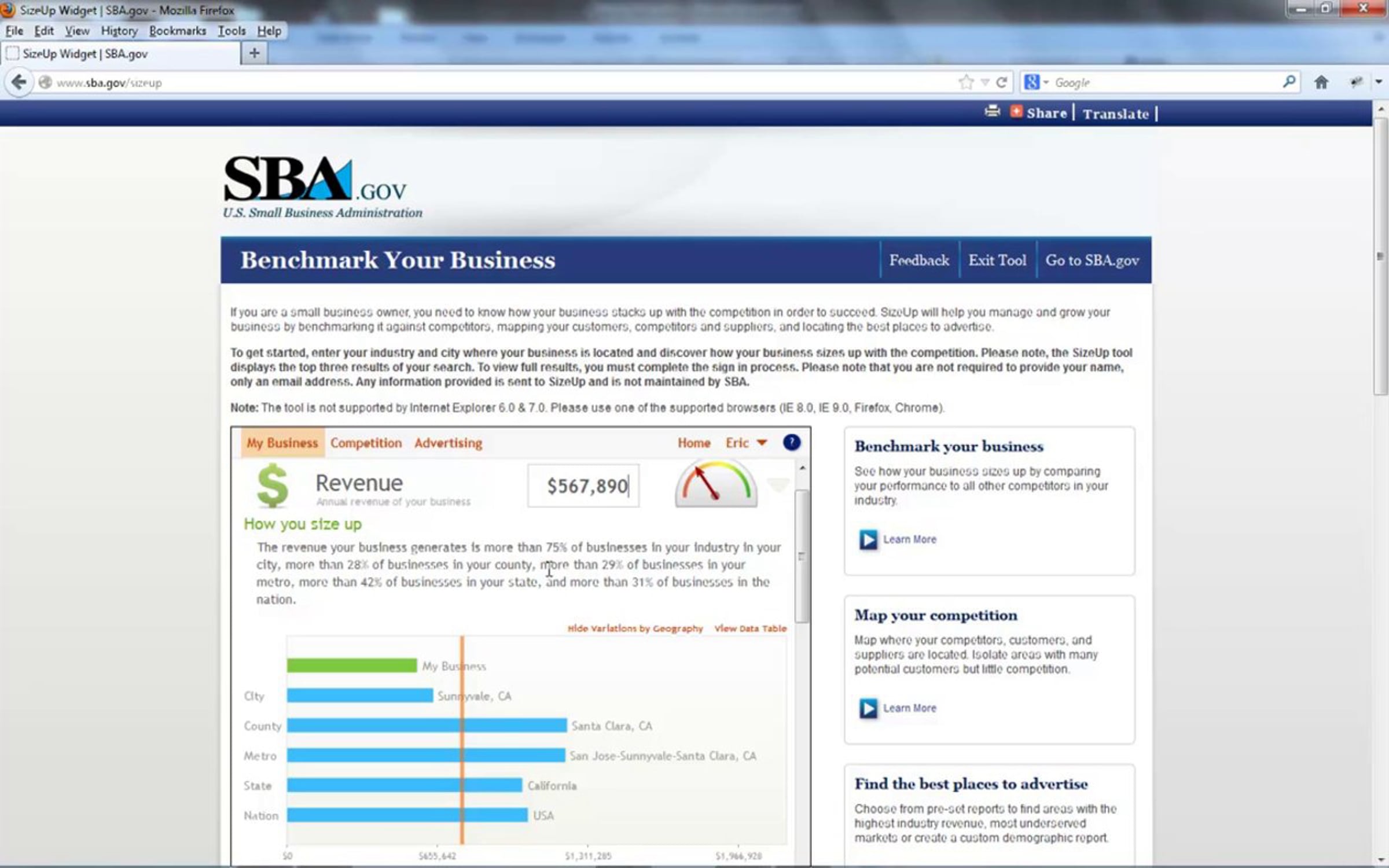
Task: Bookmark this page with the star icon
Action: coord(966,82)
